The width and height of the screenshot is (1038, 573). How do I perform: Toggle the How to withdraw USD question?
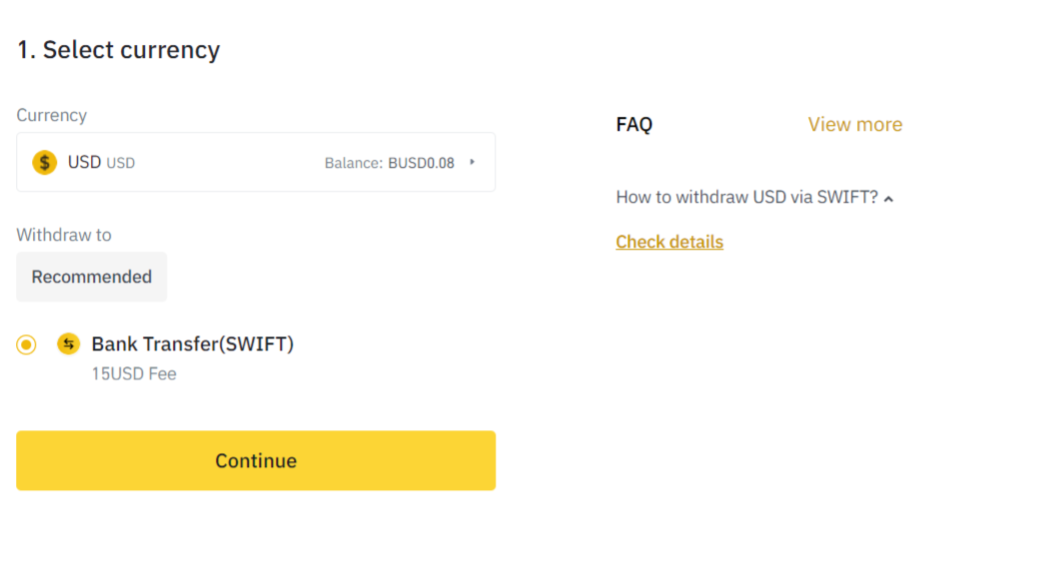coord(747,197)
